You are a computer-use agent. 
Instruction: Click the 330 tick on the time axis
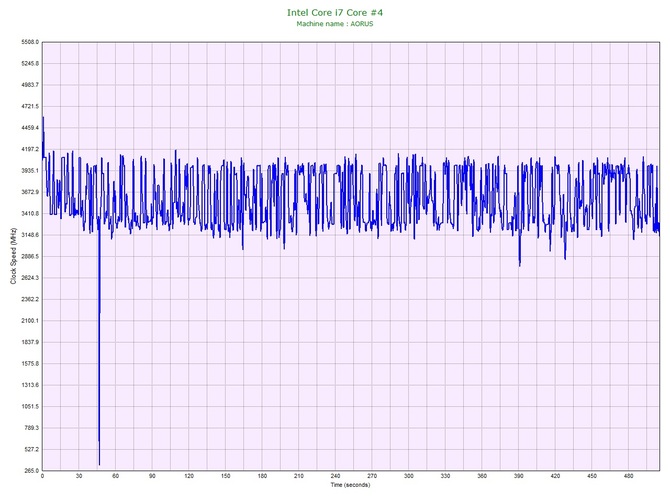445,476
